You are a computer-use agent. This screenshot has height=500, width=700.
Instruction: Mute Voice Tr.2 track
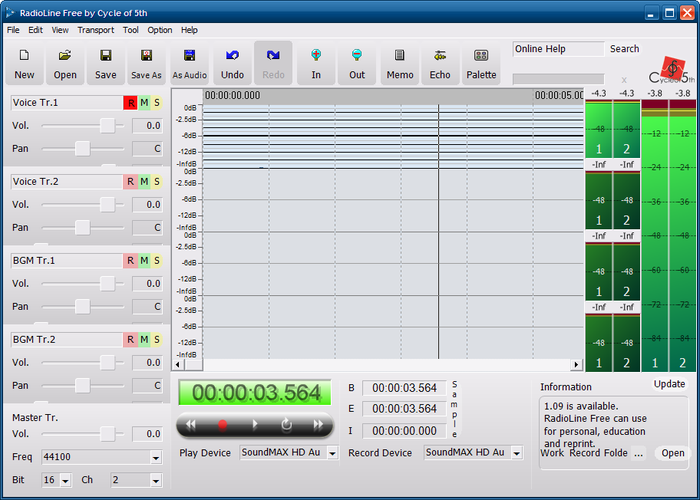[x=144, y=182]
